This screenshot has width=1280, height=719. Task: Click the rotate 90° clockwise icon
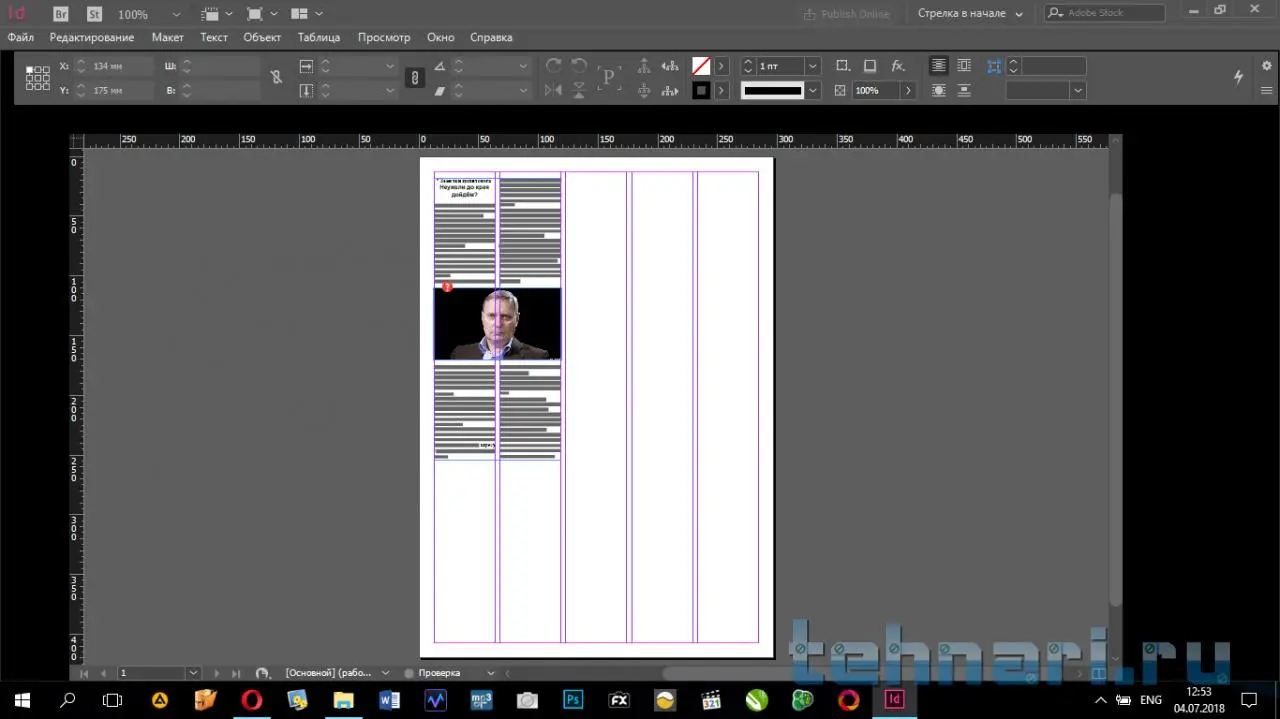553,66
